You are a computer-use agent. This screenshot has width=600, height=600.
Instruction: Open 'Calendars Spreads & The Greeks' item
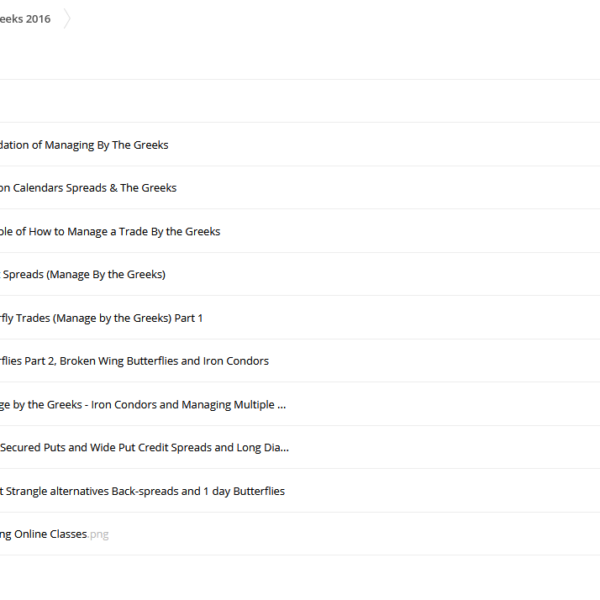[88, 188]
